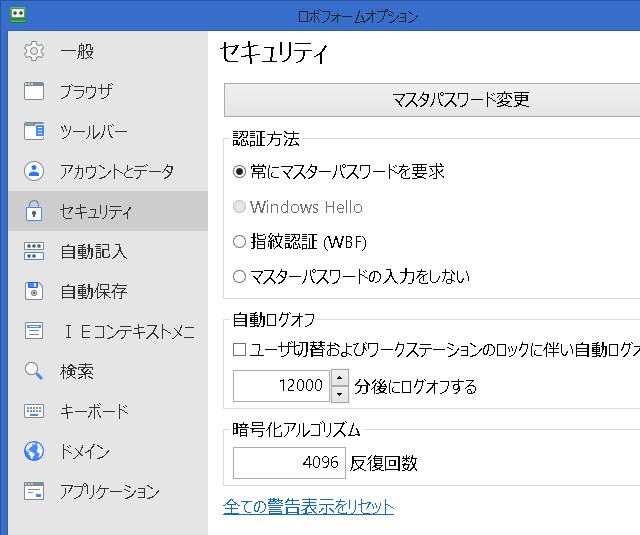Click the browser window icon beside ブラウザ
Image resolution: width=640 pixels, height=535 pixels.
[x=34, y=92]
